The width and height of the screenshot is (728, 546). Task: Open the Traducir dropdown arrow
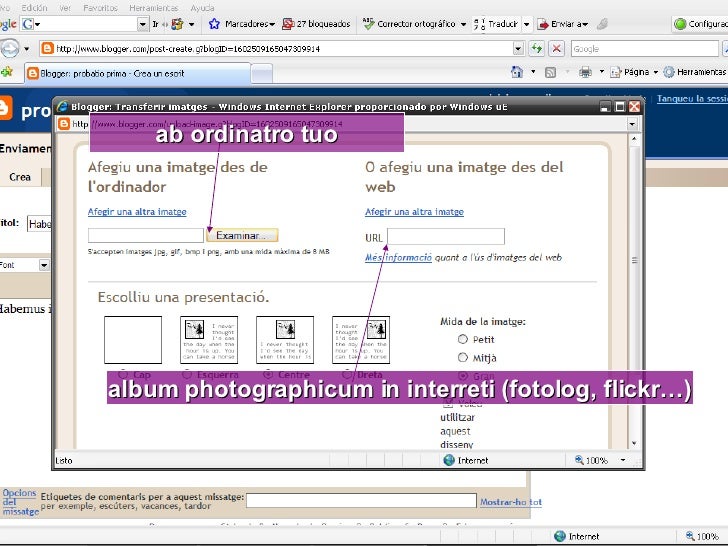point(526,24)
